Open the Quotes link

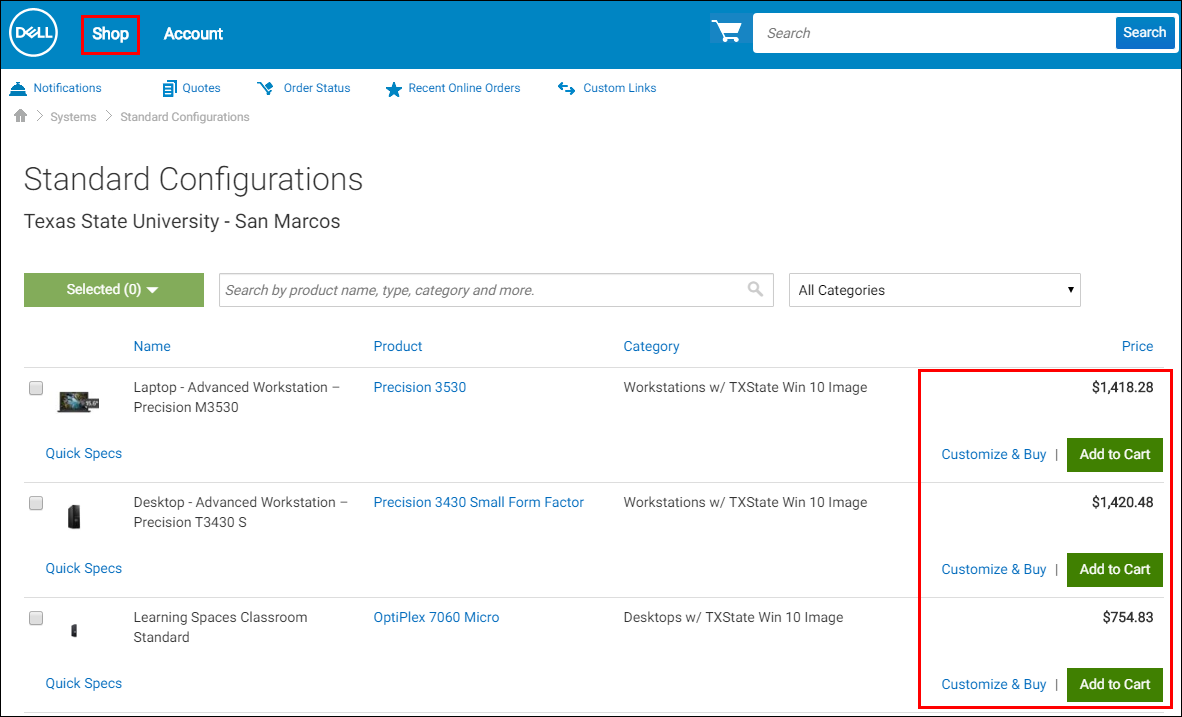click(201, 88)
